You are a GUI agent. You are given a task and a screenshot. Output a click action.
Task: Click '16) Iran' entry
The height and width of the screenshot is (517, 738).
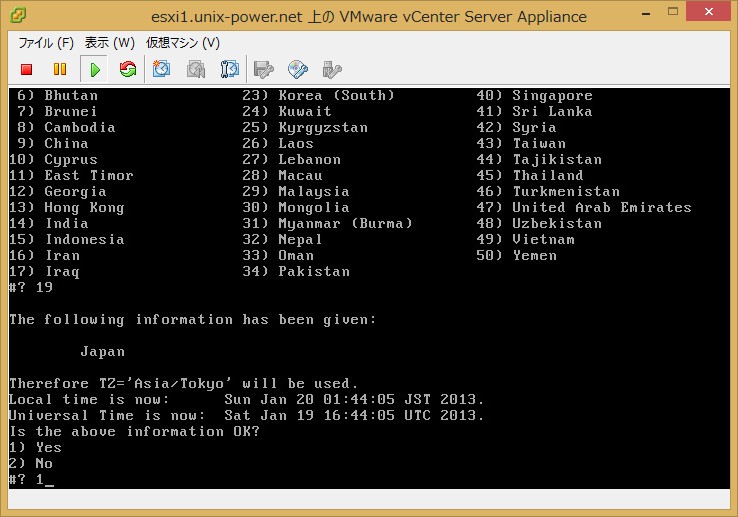(x=44, y=255)
